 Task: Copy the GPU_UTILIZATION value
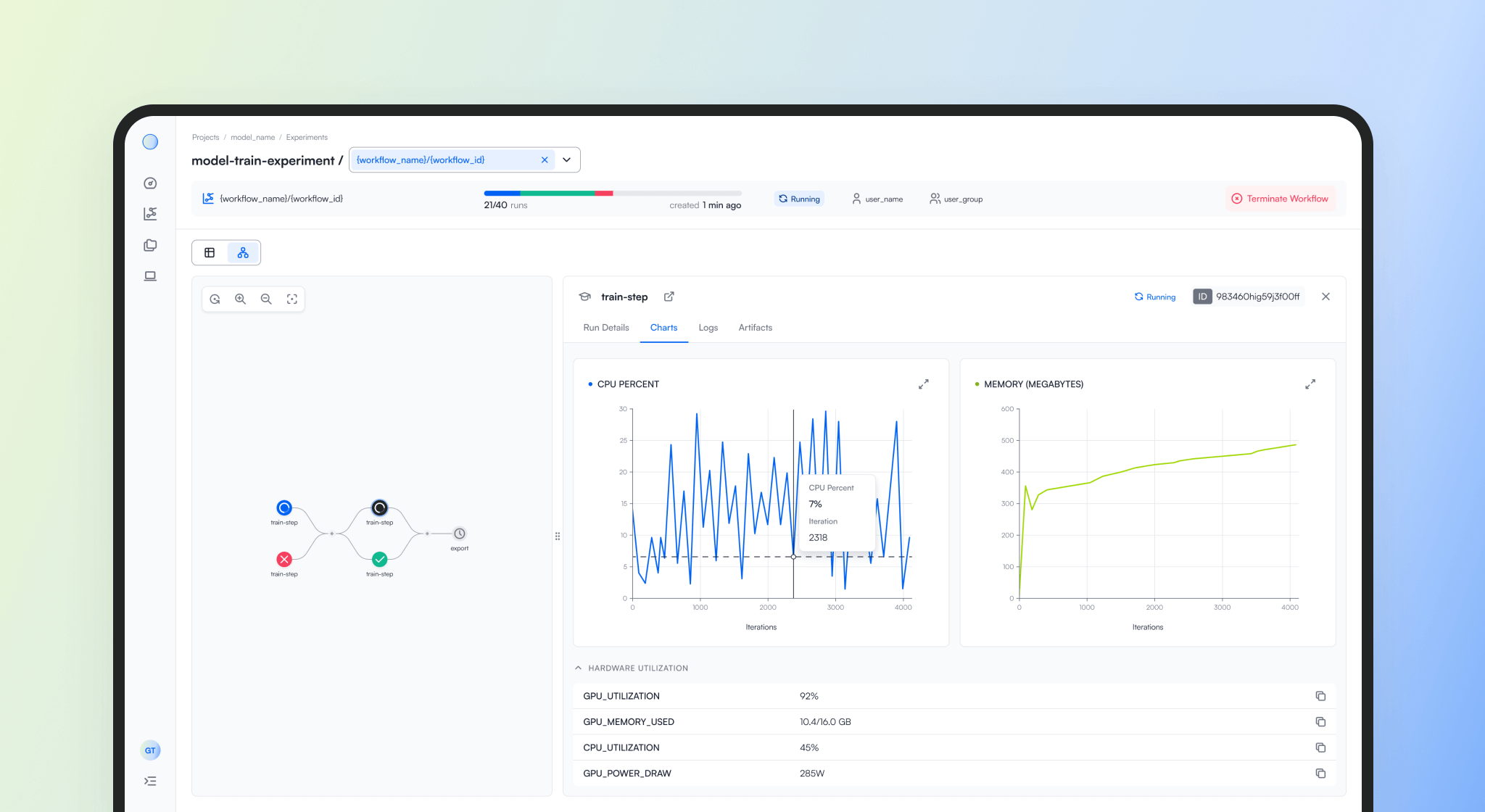click(1320, 695)
